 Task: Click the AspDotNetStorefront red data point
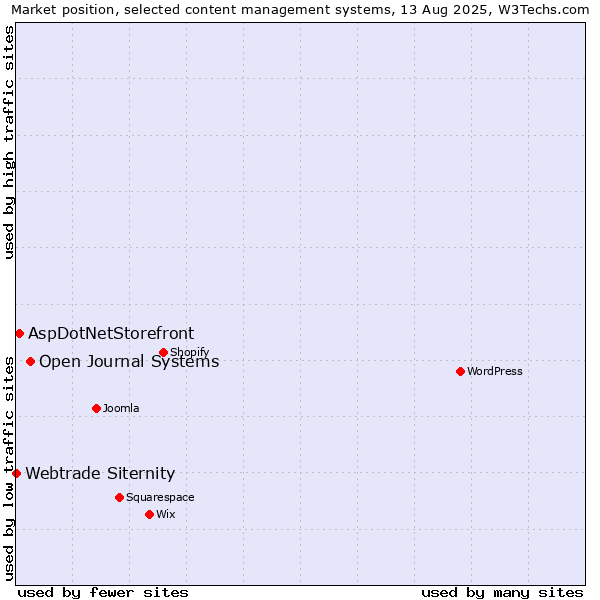(20, 334)
